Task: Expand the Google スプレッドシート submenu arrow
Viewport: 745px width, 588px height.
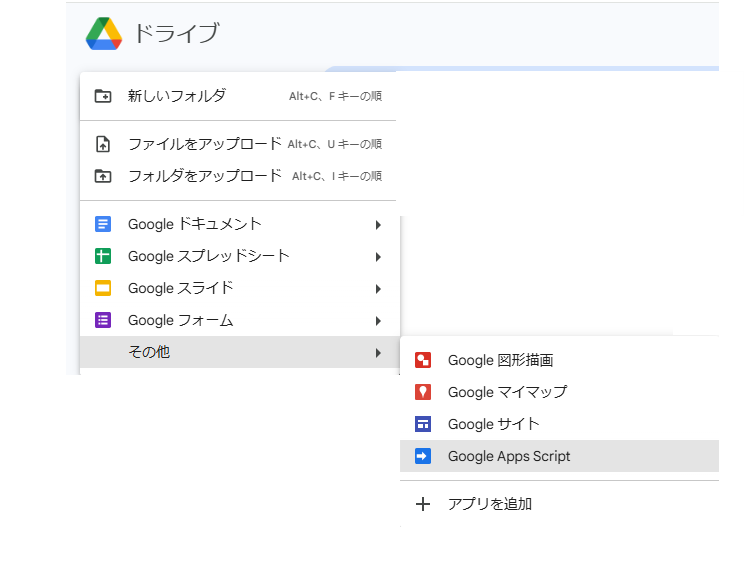Action: [x=378, y=257]
